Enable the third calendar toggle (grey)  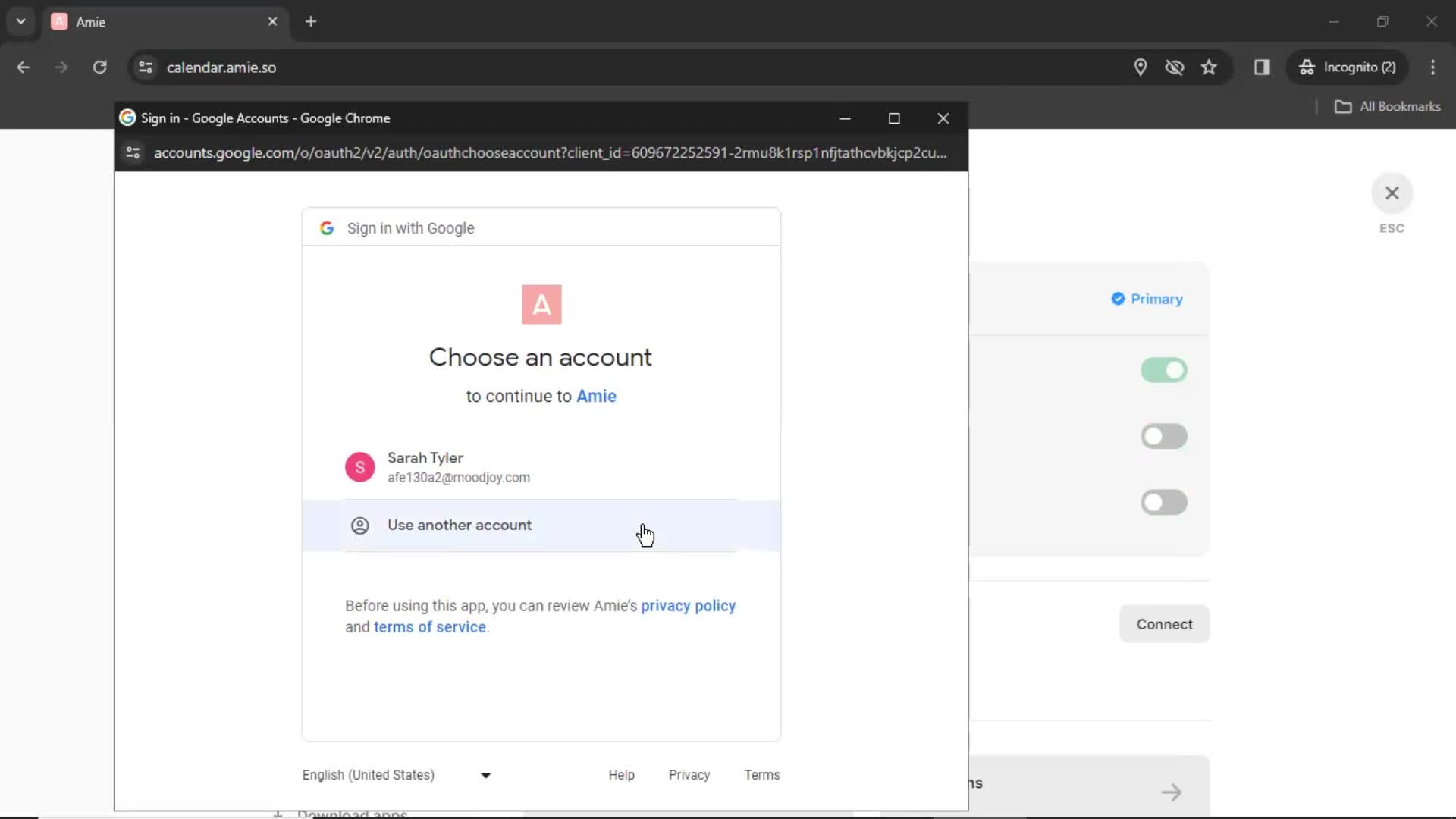coord(1163,502)
